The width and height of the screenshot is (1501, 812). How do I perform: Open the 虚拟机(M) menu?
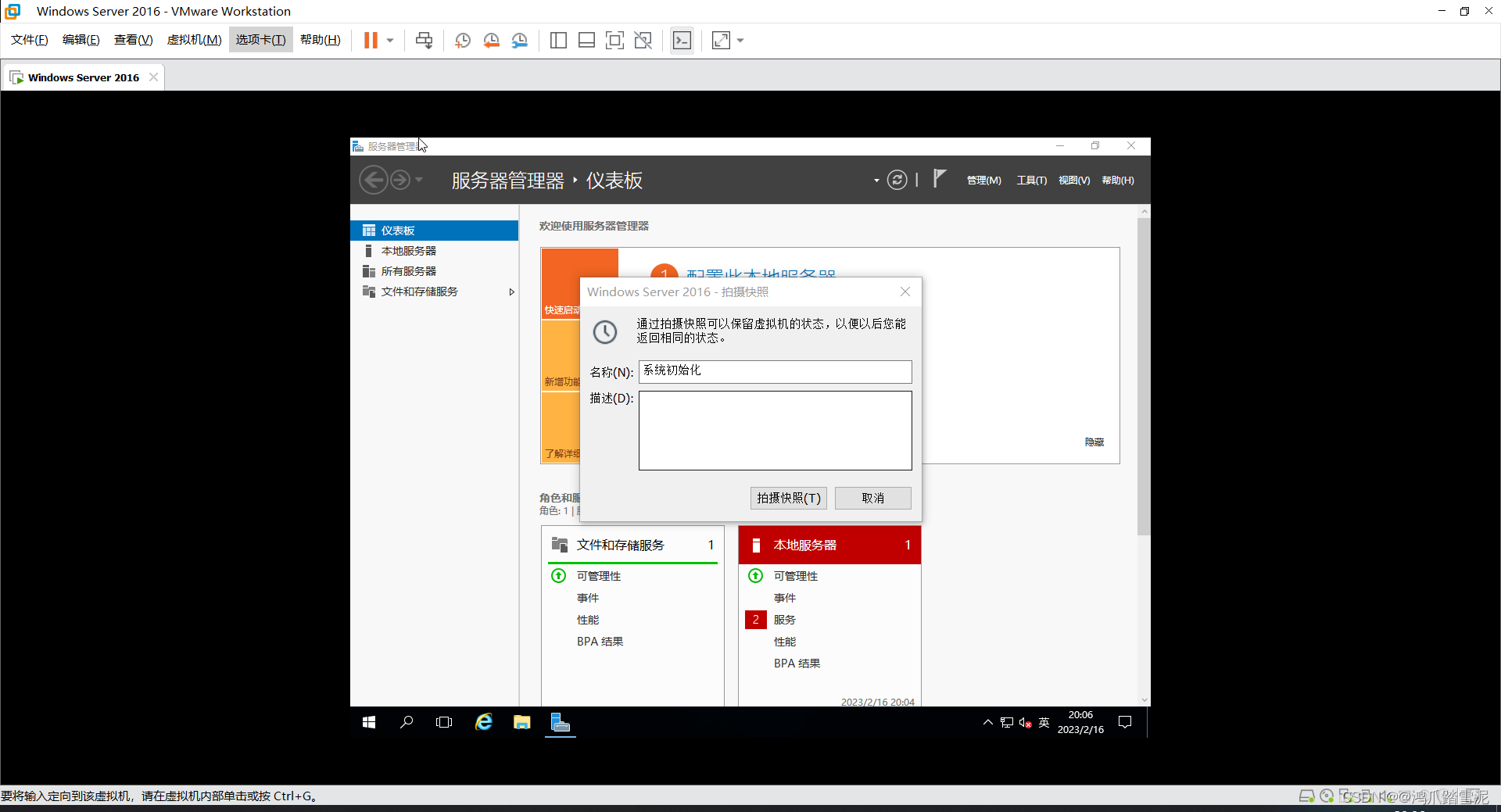[x=195, y=40]
